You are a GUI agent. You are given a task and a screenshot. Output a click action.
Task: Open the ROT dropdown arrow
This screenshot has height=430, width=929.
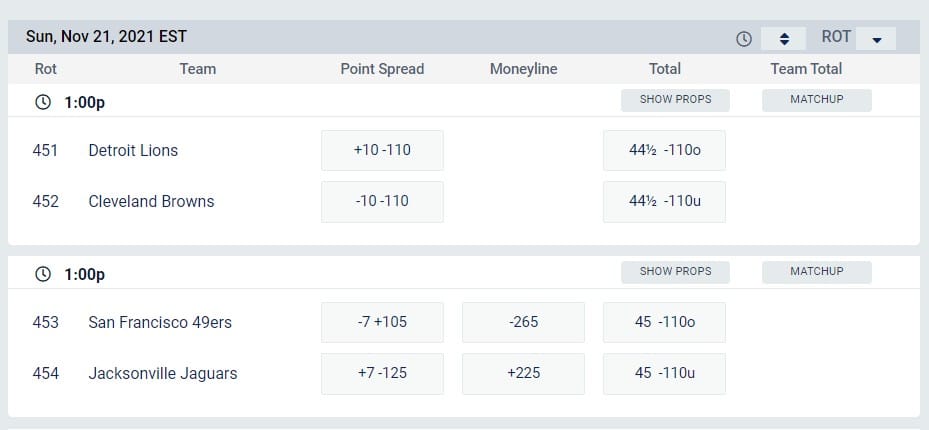[x=876, y=39]
